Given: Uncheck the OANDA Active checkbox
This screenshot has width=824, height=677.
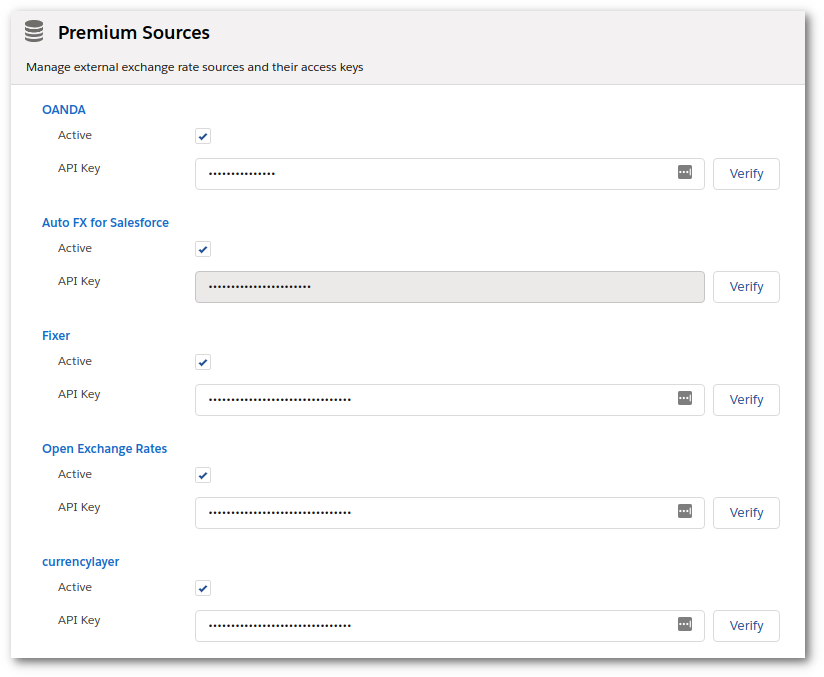Looking at the screenshot, I should tap(203, 136).
